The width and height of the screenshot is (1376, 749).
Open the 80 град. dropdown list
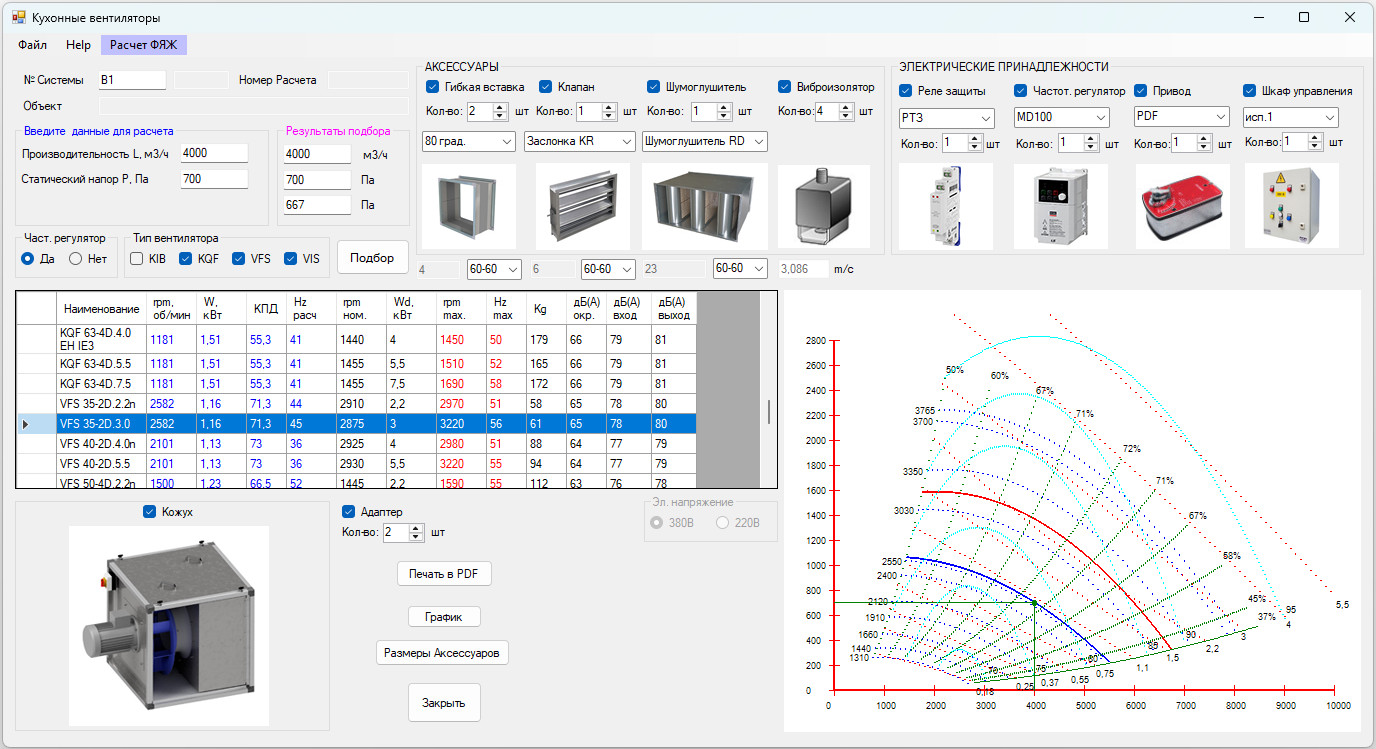469,142
